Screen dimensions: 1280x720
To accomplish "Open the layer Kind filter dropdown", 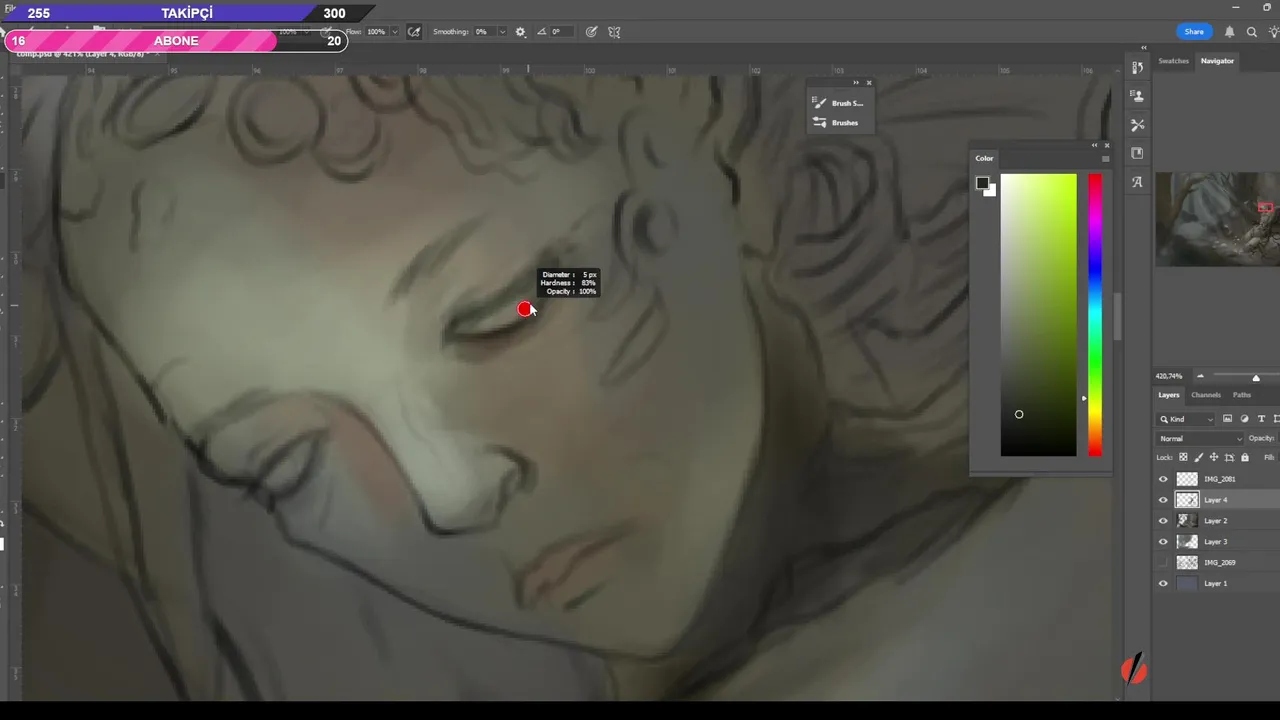I will coord(1187,419).
